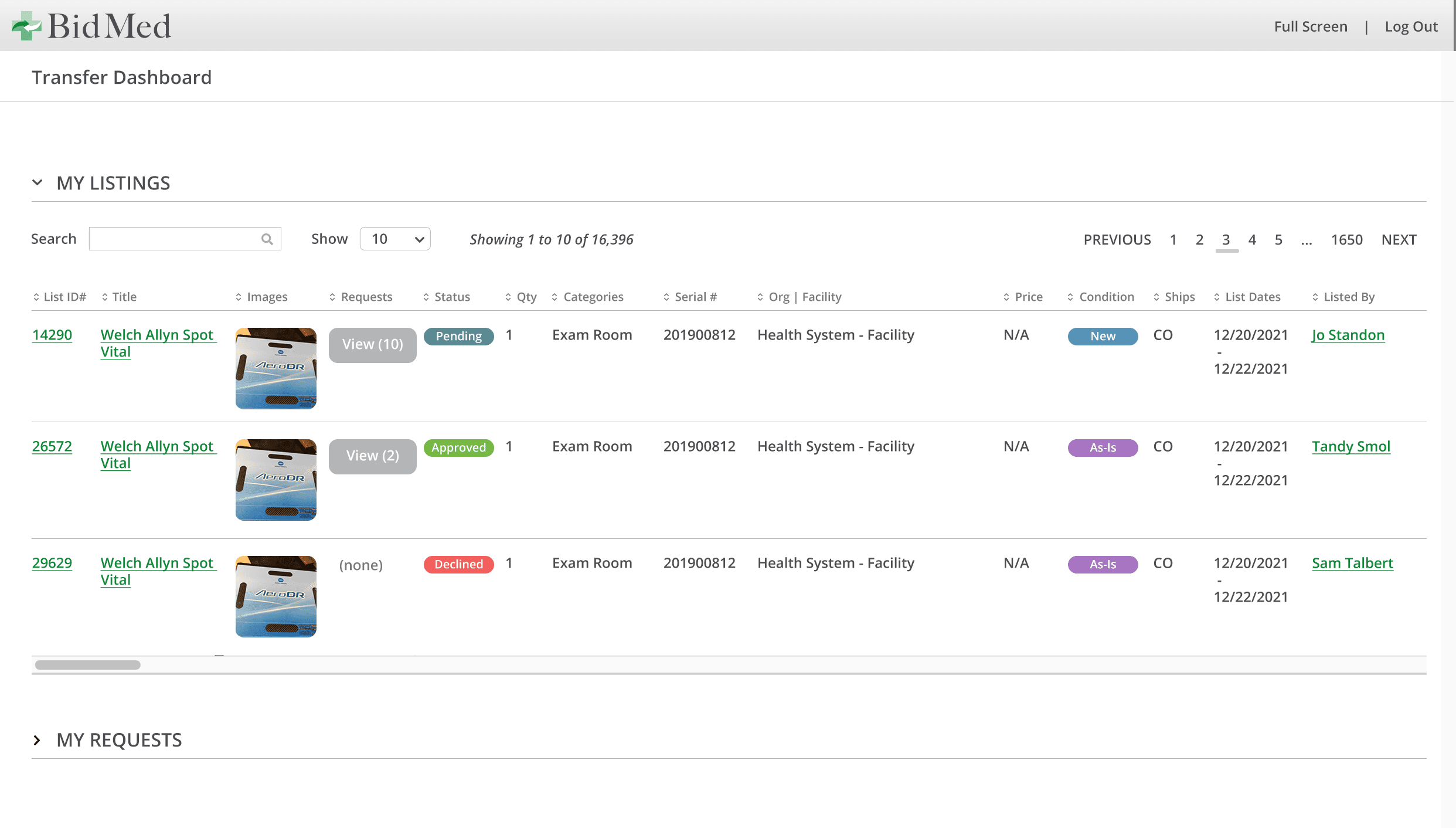
Task: Click the search magnifier icon
Action: tap(267, 239)
